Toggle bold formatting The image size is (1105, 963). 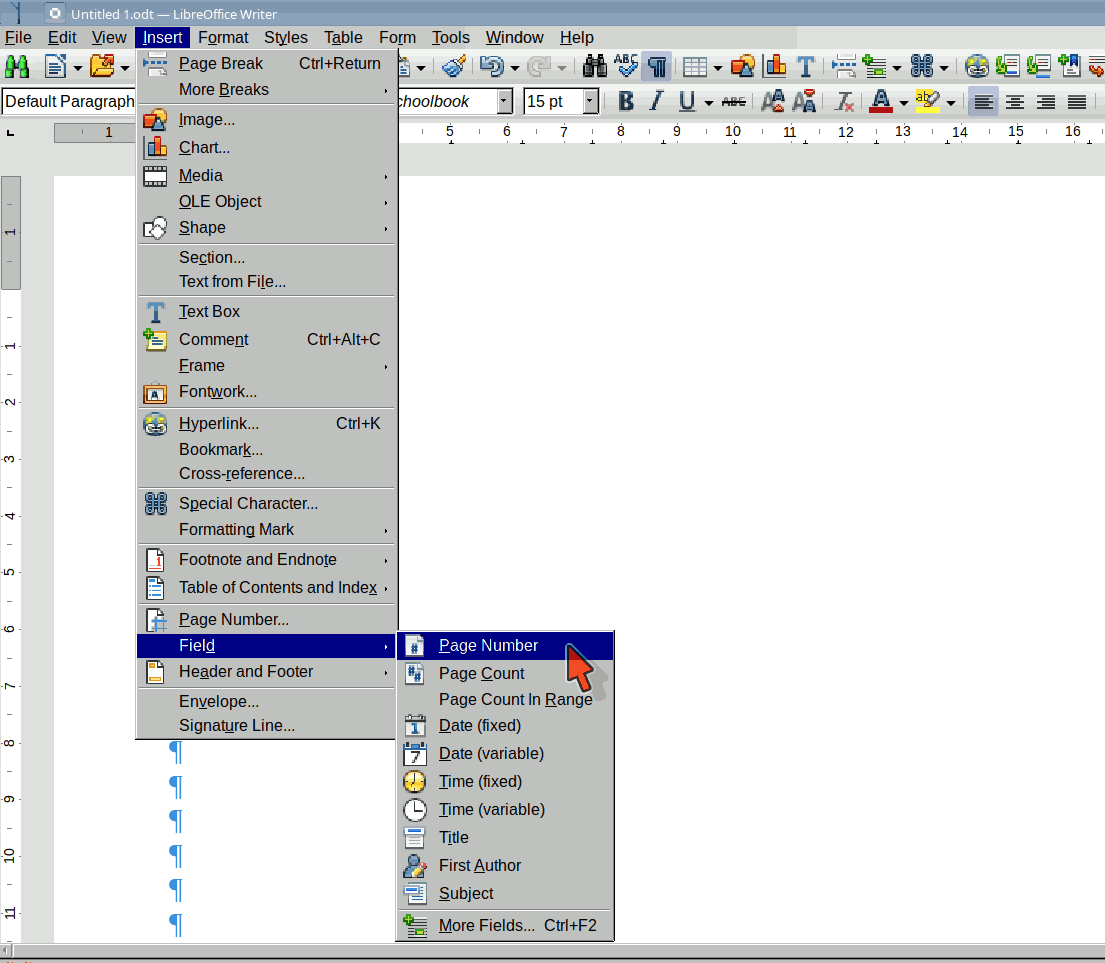click(626, 101)
